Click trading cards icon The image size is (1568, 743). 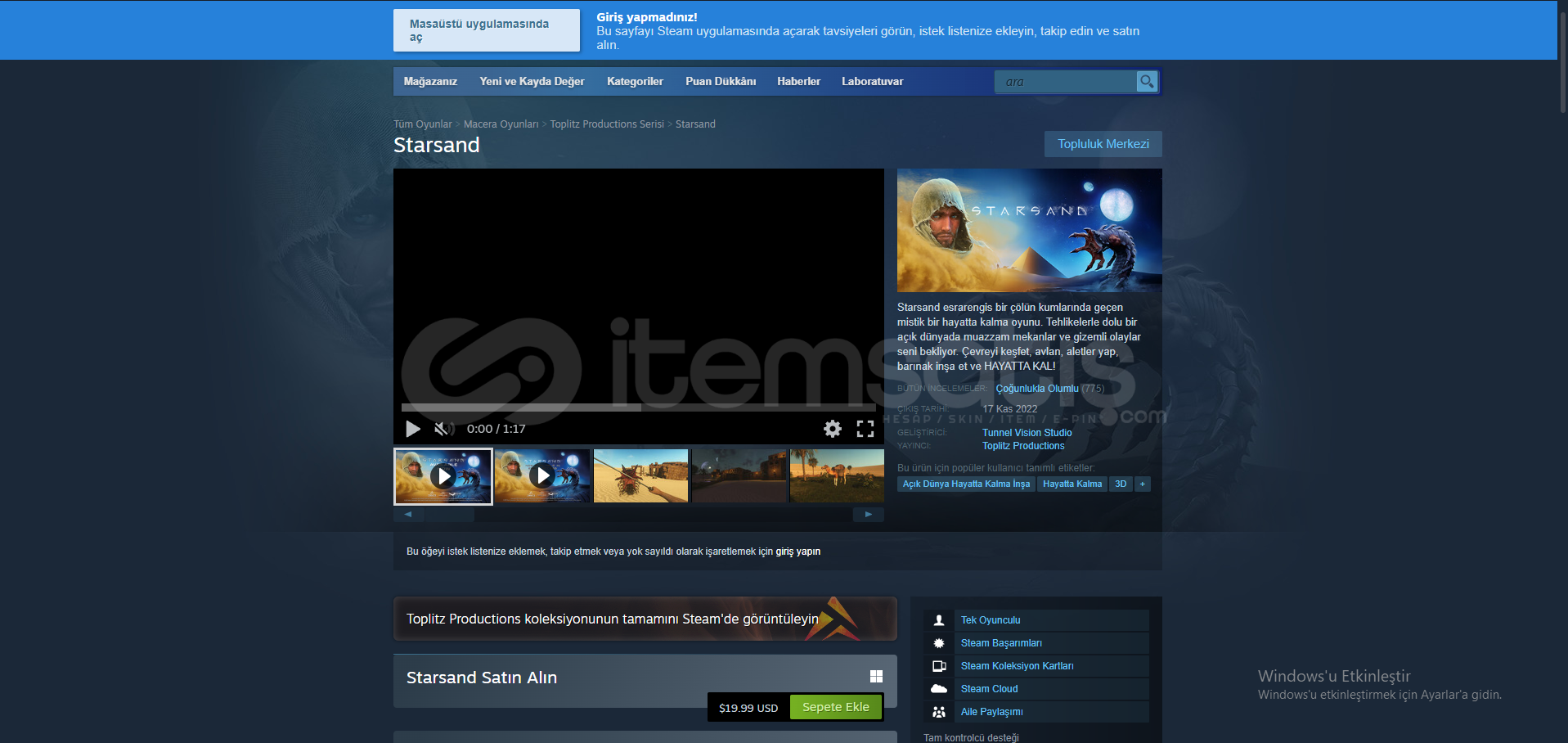939,666
